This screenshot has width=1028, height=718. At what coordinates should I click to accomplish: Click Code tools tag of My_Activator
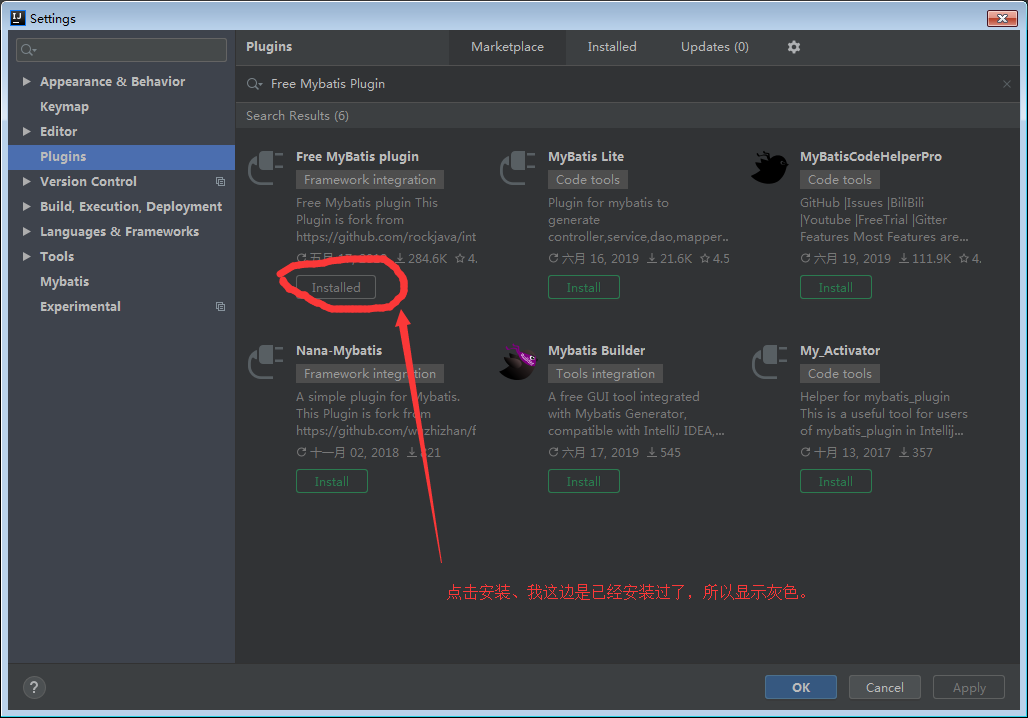click(840, 374)
